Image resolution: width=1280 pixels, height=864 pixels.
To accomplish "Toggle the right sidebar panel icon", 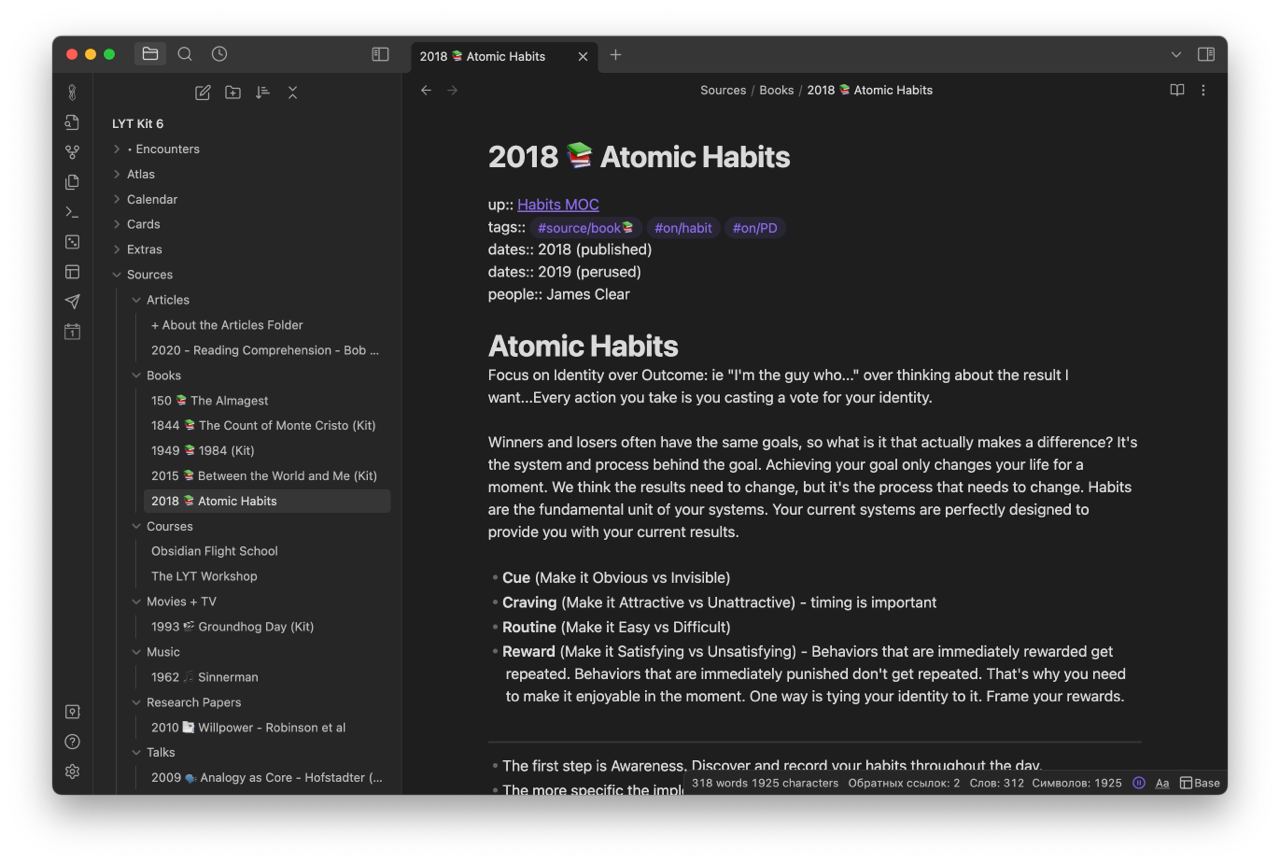I will (1207, 55).
